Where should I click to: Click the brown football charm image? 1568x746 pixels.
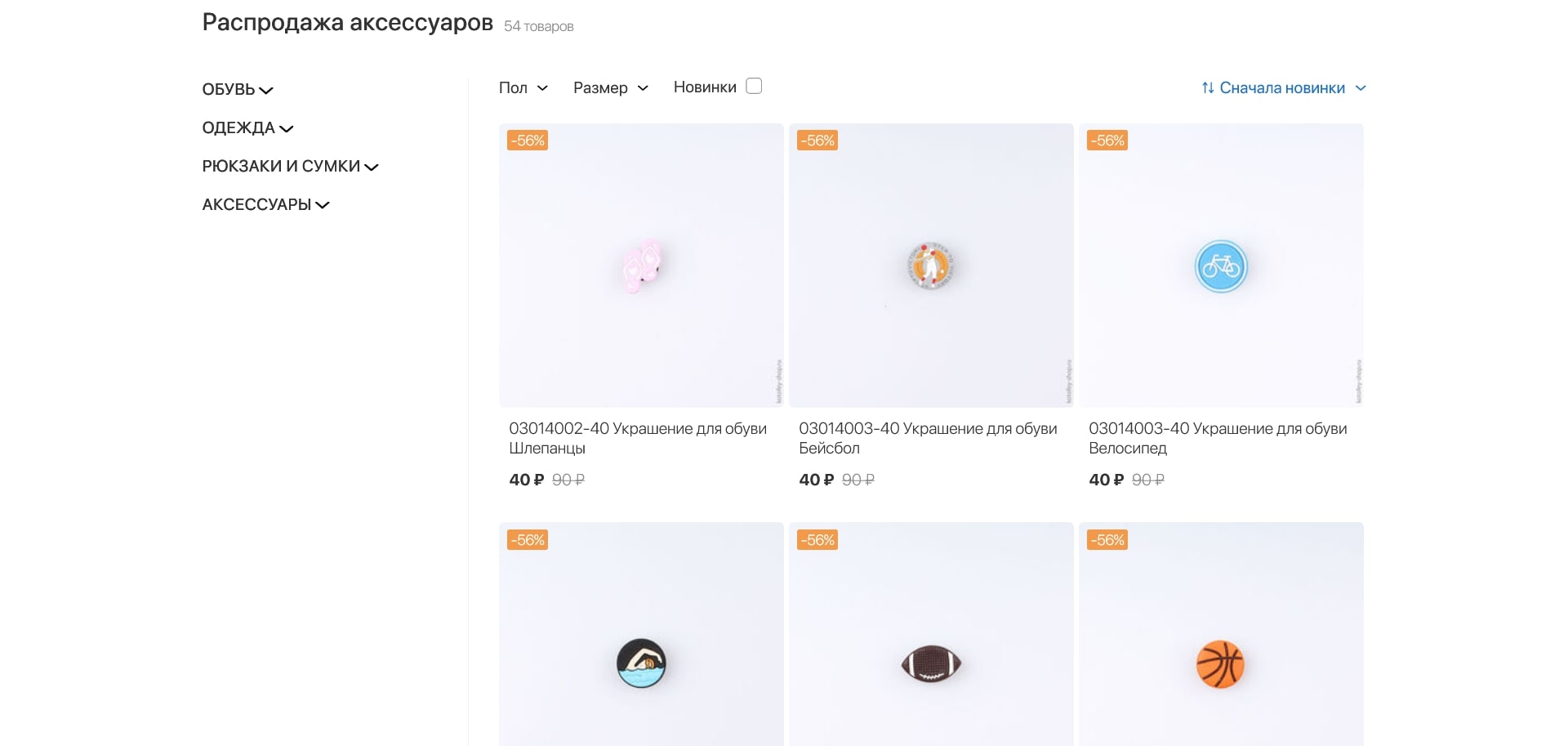point(931,663)
